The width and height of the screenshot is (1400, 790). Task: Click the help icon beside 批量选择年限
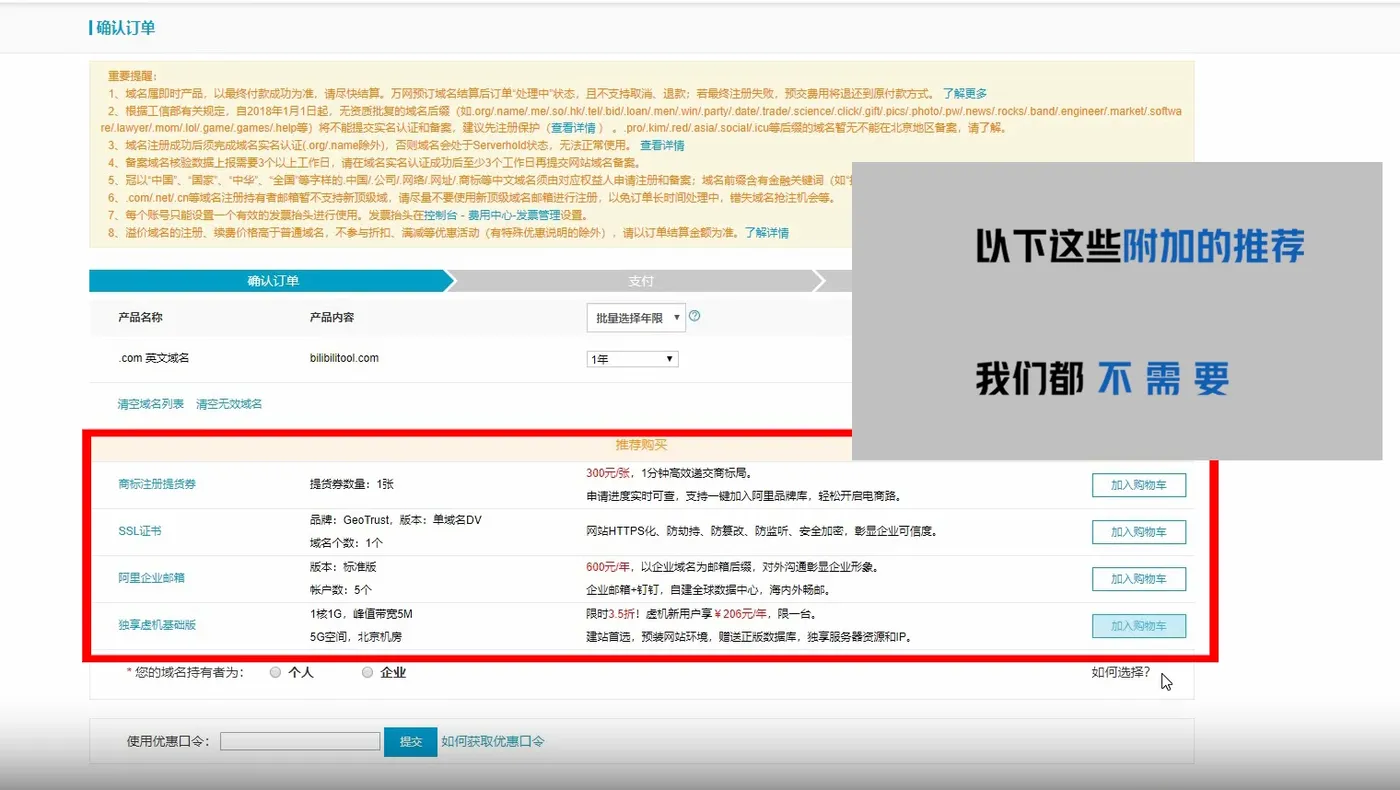[x=695, y=316]
